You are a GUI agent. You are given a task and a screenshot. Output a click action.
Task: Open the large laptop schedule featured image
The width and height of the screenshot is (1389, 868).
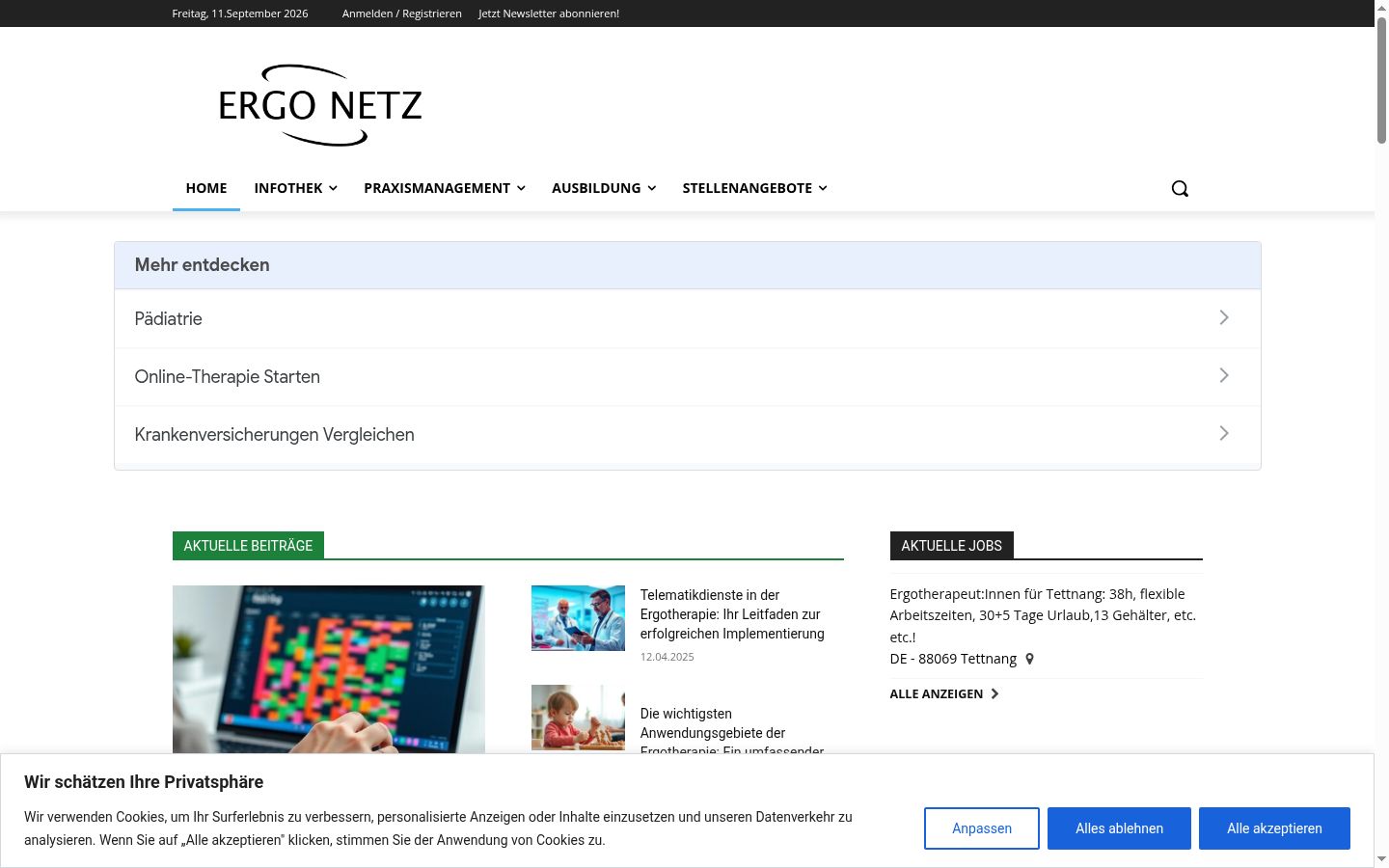click(329, 669)
